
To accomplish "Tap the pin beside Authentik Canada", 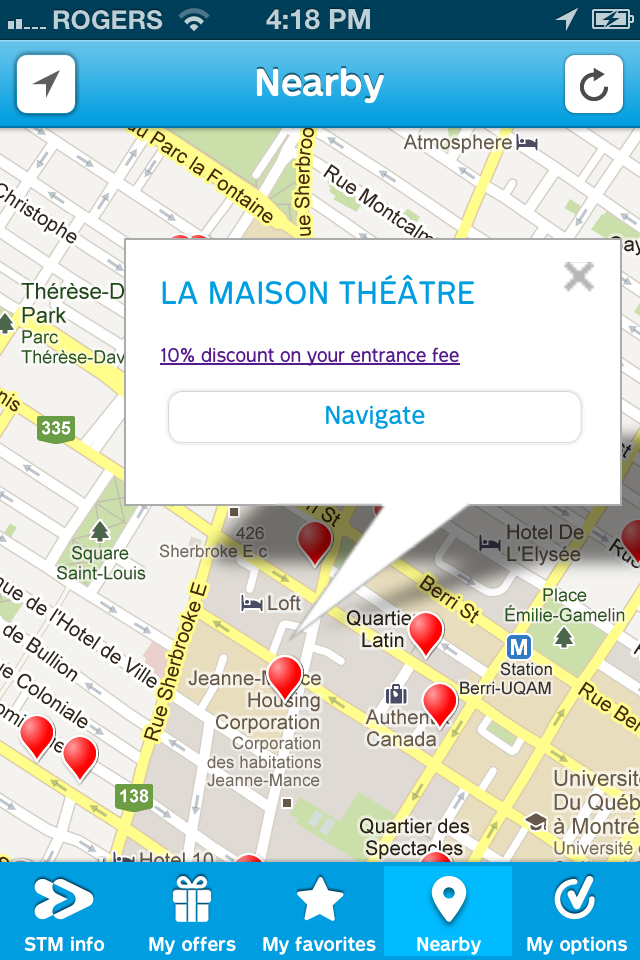I will 440,703.
